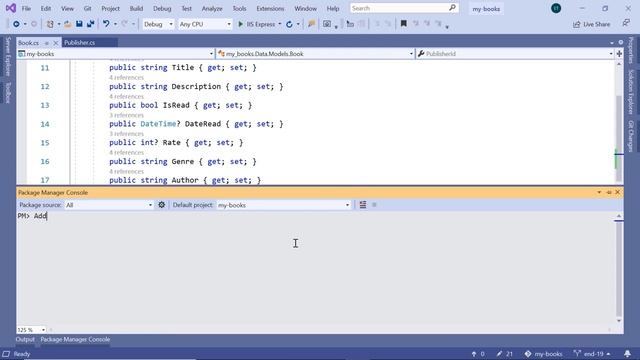Image resolution: width=640 pixels, height=360 pixels.
Task: Open the Edit menu
Action: point(46,8)
